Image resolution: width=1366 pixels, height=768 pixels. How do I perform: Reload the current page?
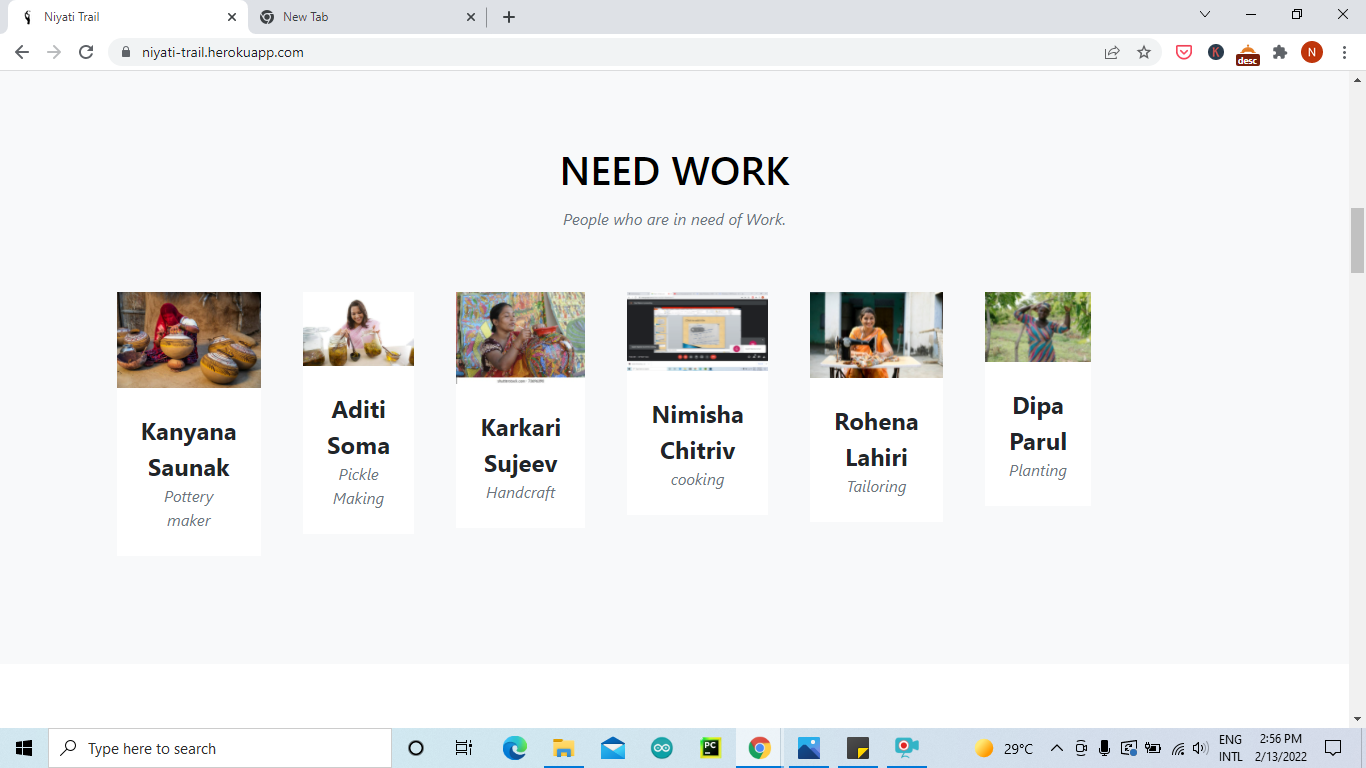[86, 51]
